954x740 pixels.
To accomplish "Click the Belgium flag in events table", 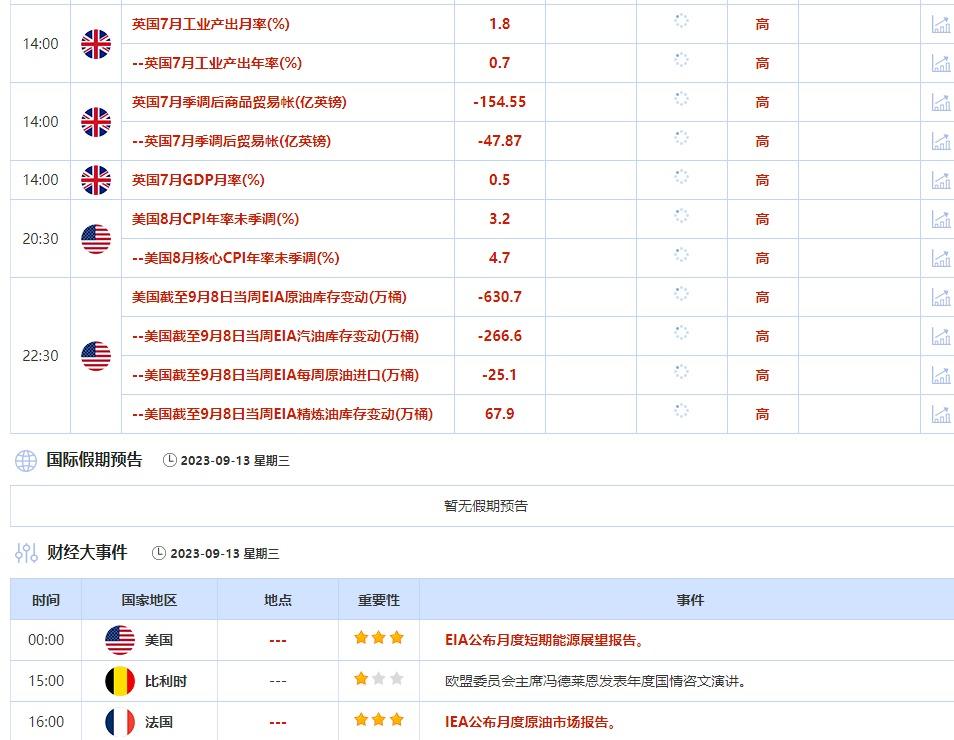I will tap(120, 681).
